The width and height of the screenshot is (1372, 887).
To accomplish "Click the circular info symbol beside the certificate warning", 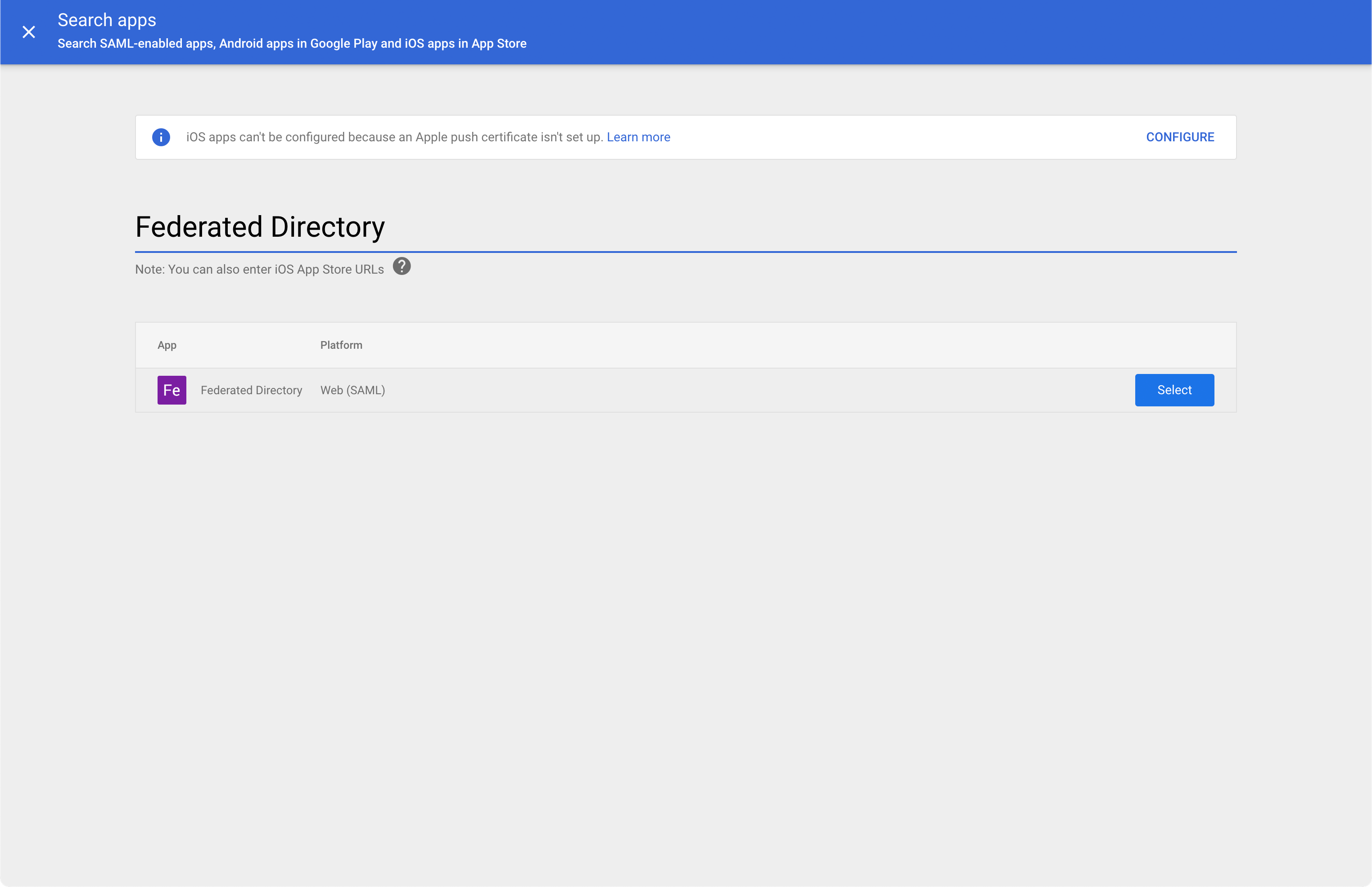I will pos(161,136).
